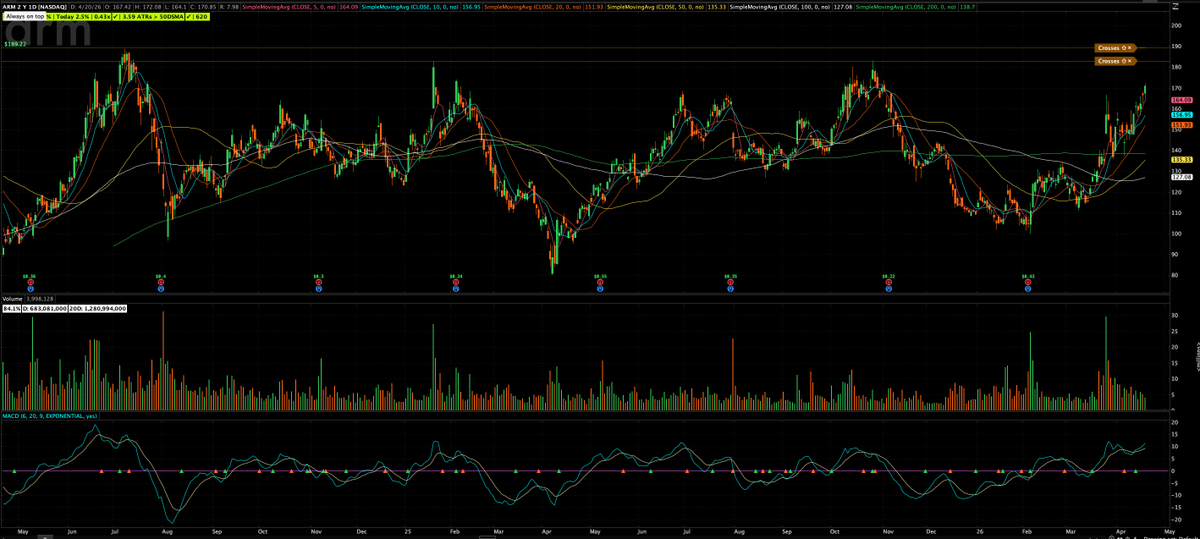Click the H: 172.08 high price readout
Viewport: 1200px width, 539px height.
click(x=149, y=7)
